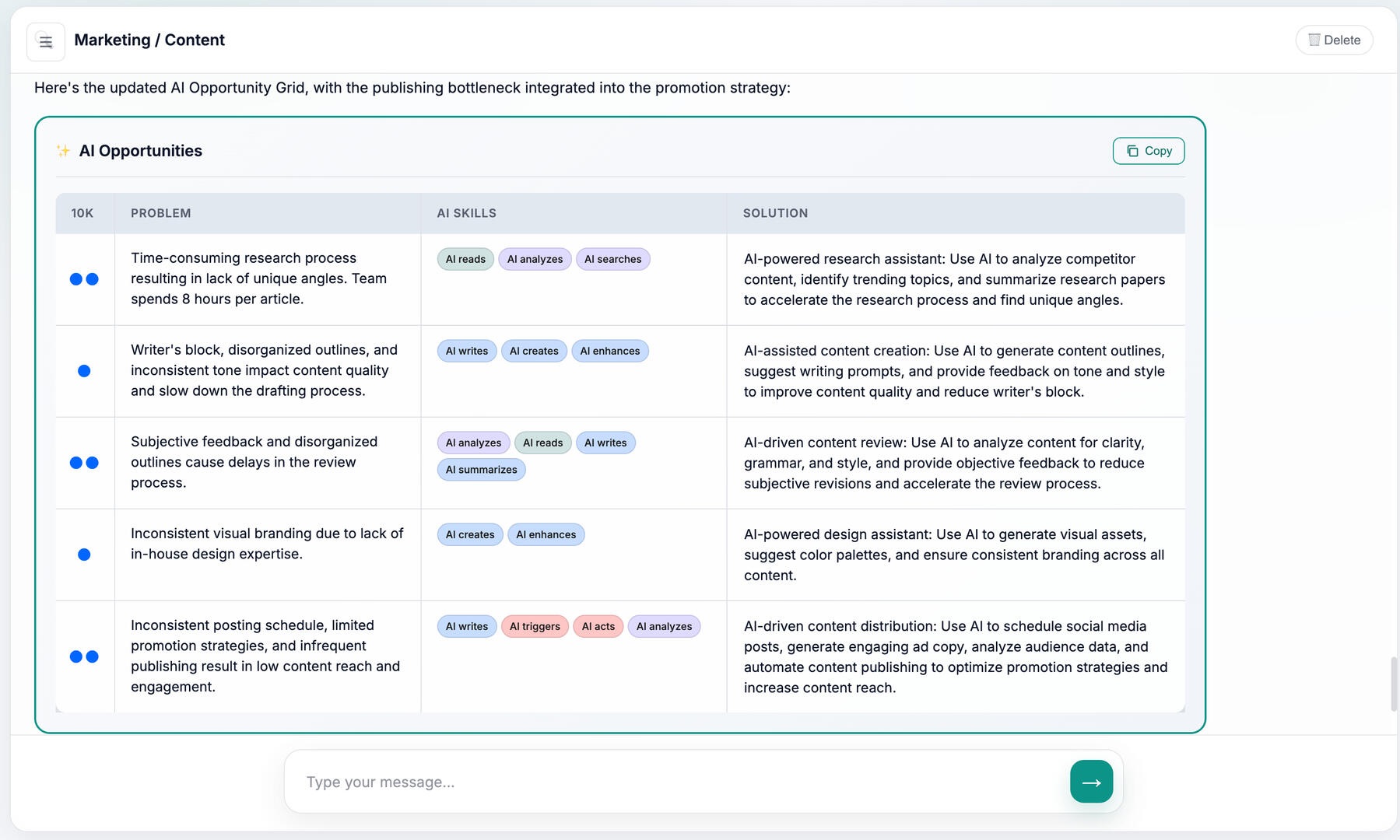Select the 'AI searches' skill tag
This screenshot has width=1400, height=840.
point(612,259)
